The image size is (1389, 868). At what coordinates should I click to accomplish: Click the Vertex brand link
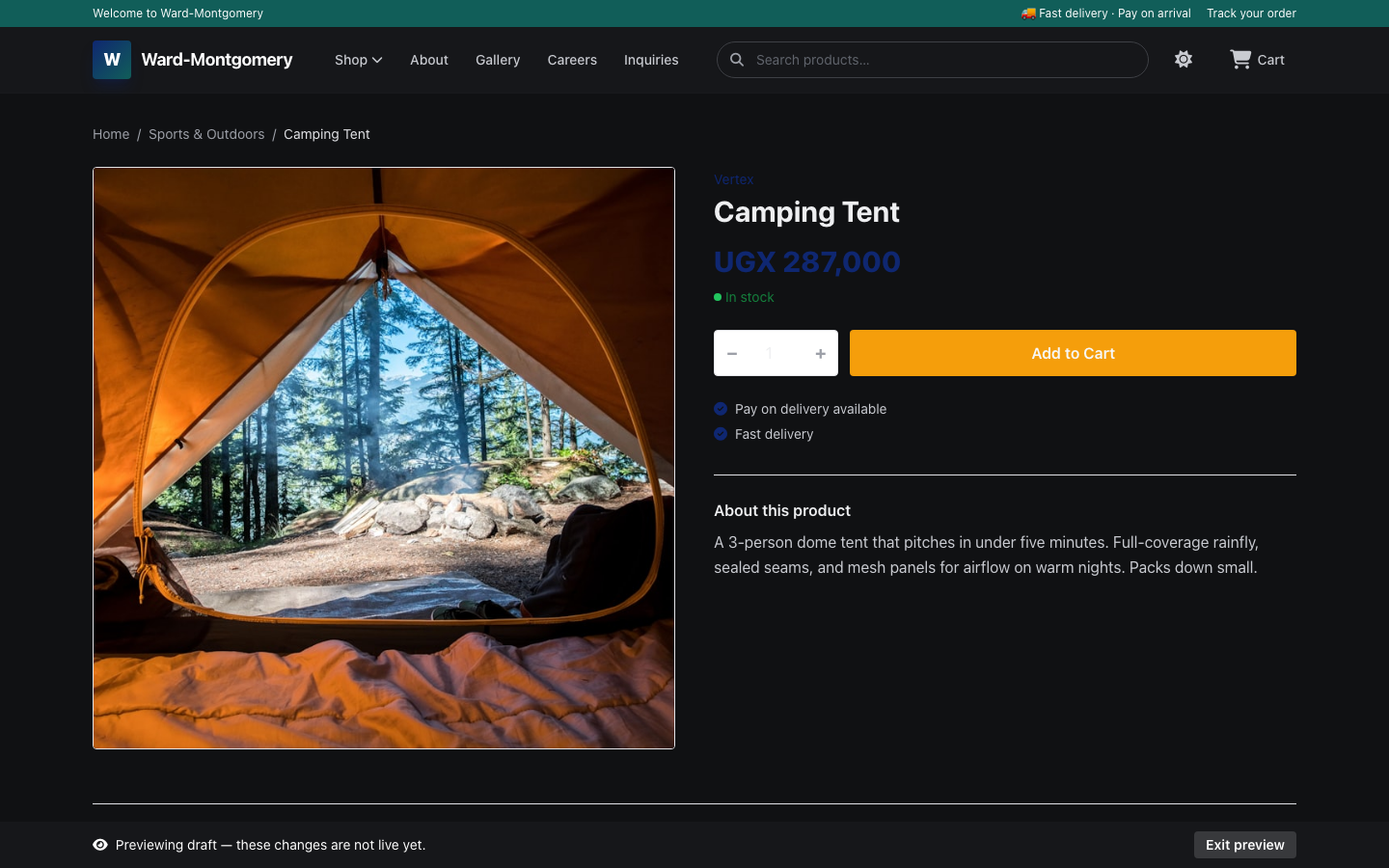coord(733,179)
